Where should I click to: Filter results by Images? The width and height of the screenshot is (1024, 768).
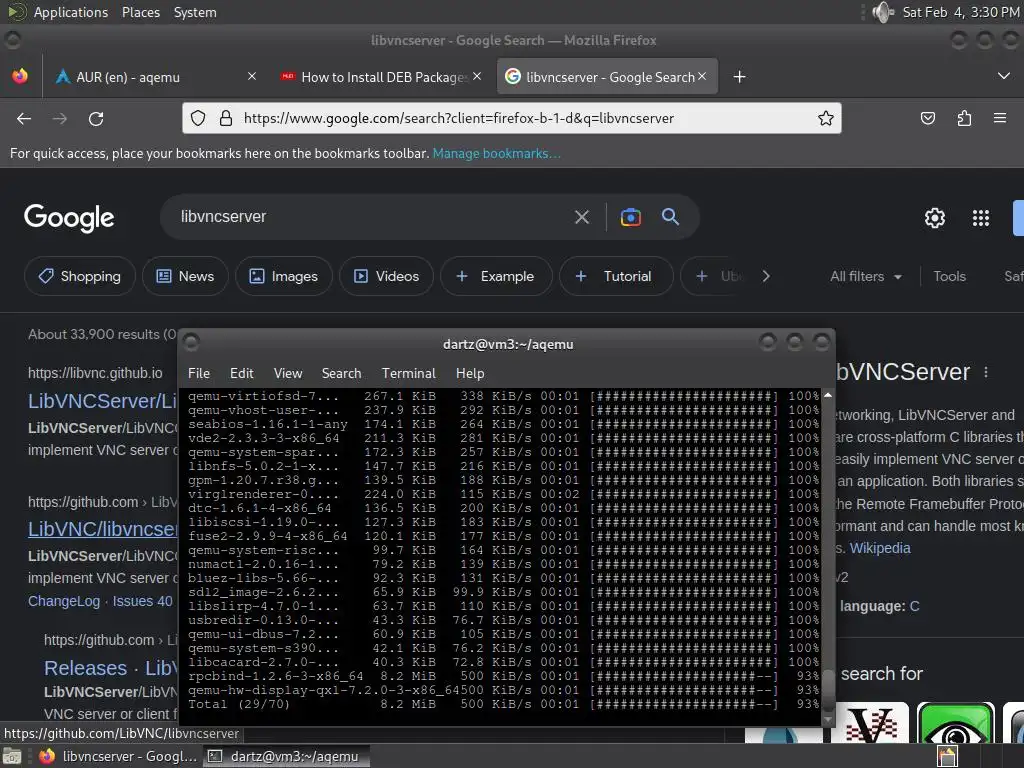(283, 276)
